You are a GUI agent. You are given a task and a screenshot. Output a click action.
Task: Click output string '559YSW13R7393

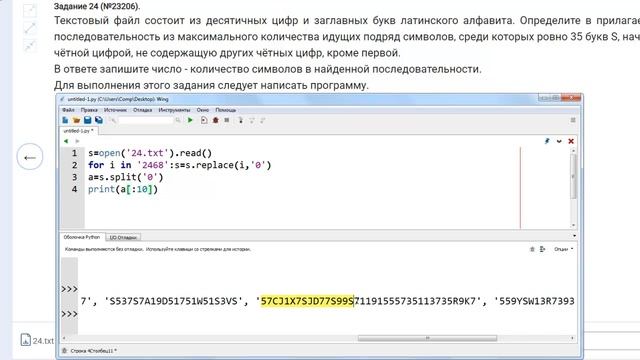coord(534,301)
